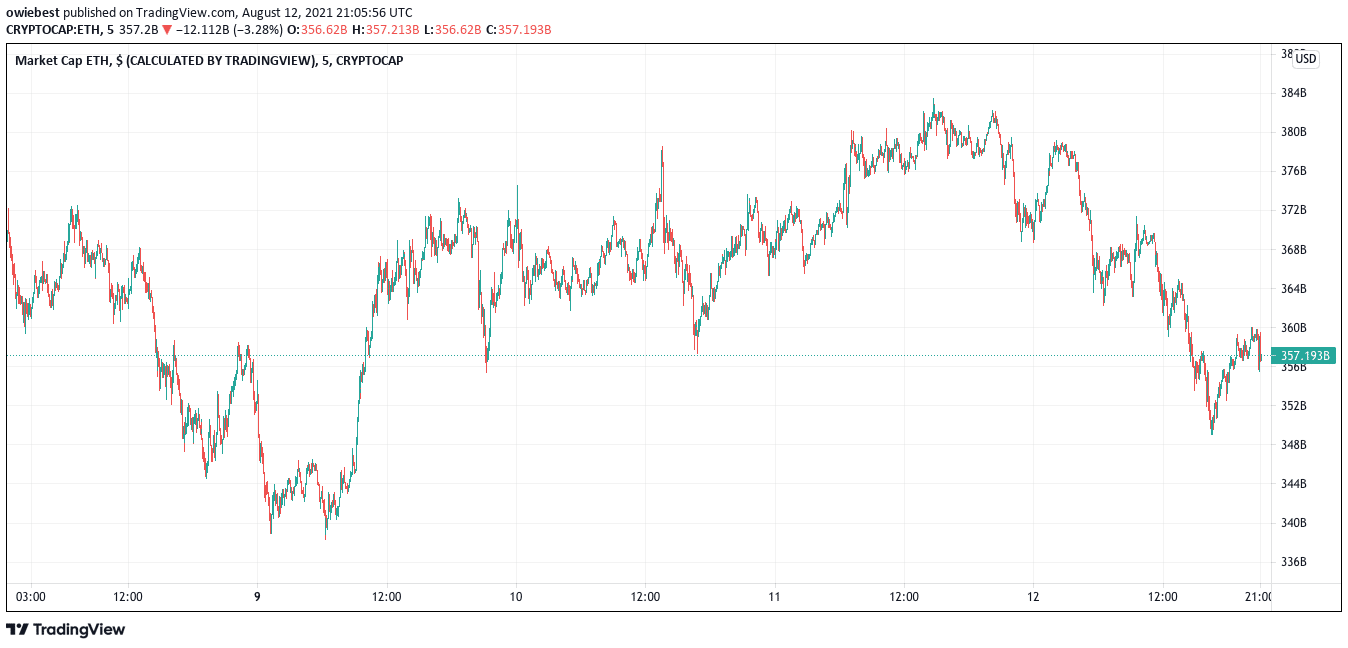This screenshot has width=1348, height=648.
Task: Click the 21:00 time axis label
Action: (x=1258, y=598)
